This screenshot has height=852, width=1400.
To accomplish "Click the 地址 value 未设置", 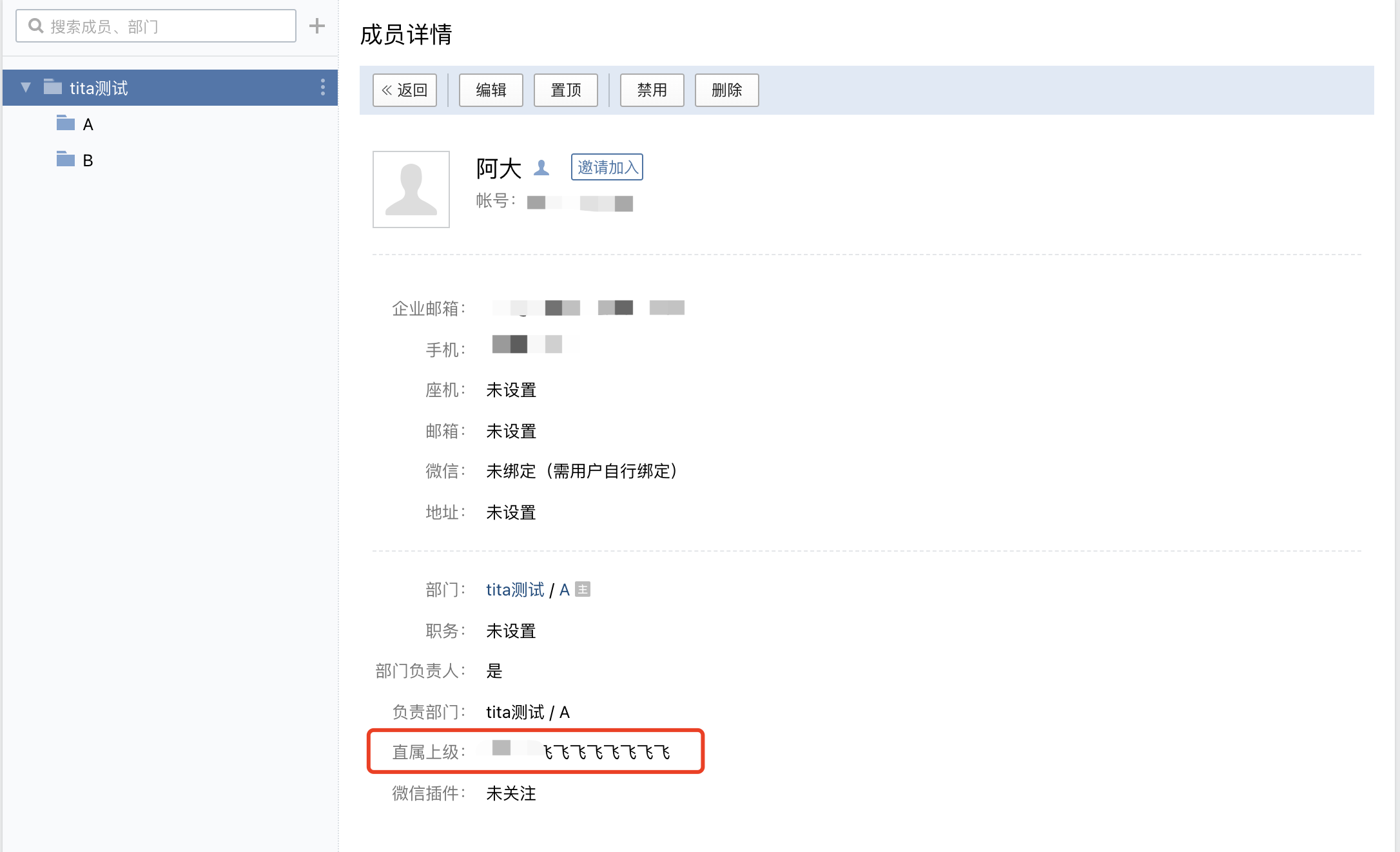I will point(511,512).
